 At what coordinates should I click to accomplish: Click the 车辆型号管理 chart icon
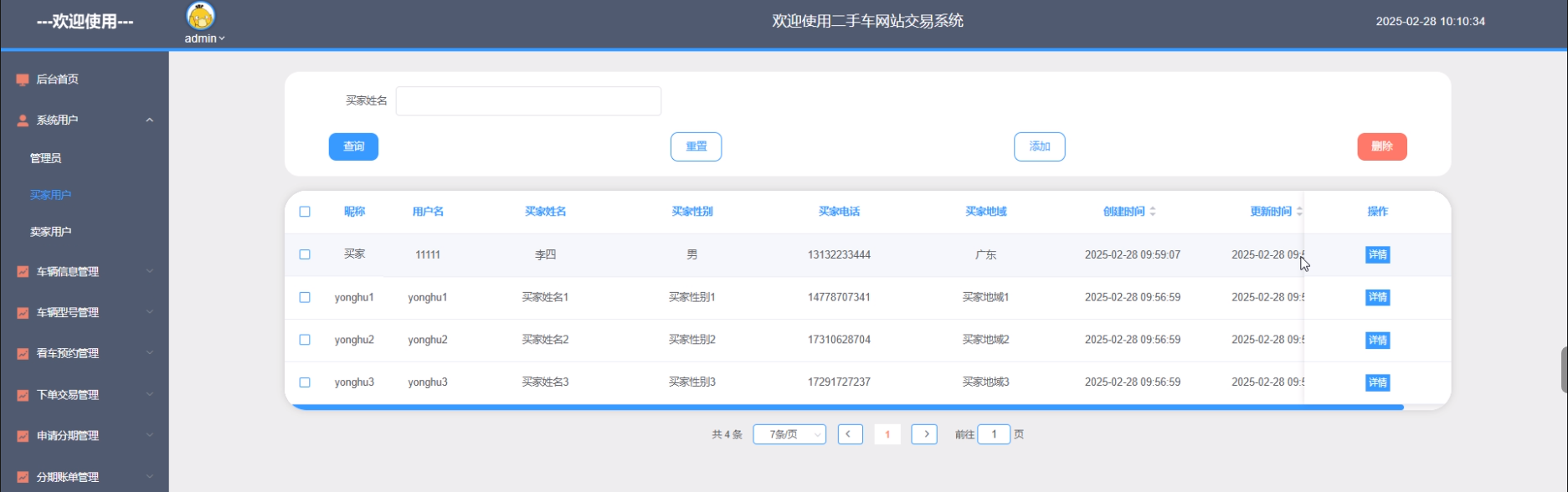pyautogui.click(x=23, y=313)
